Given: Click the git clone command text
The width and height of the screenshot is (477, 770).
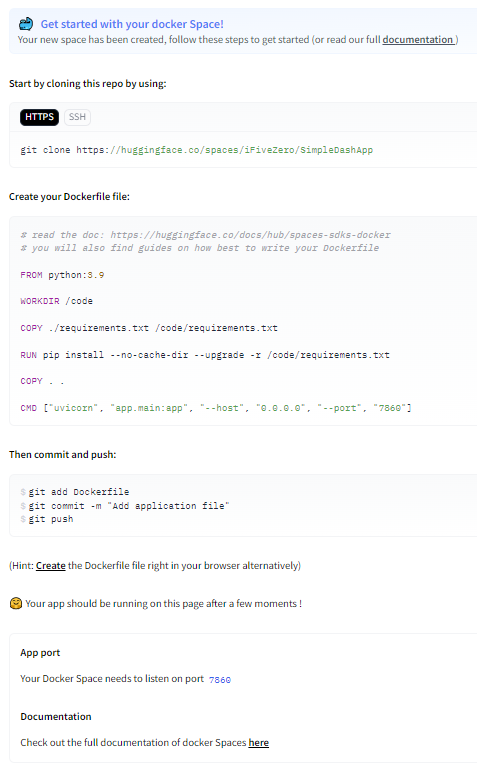Looking at the screenshot, I should point(196,150).
